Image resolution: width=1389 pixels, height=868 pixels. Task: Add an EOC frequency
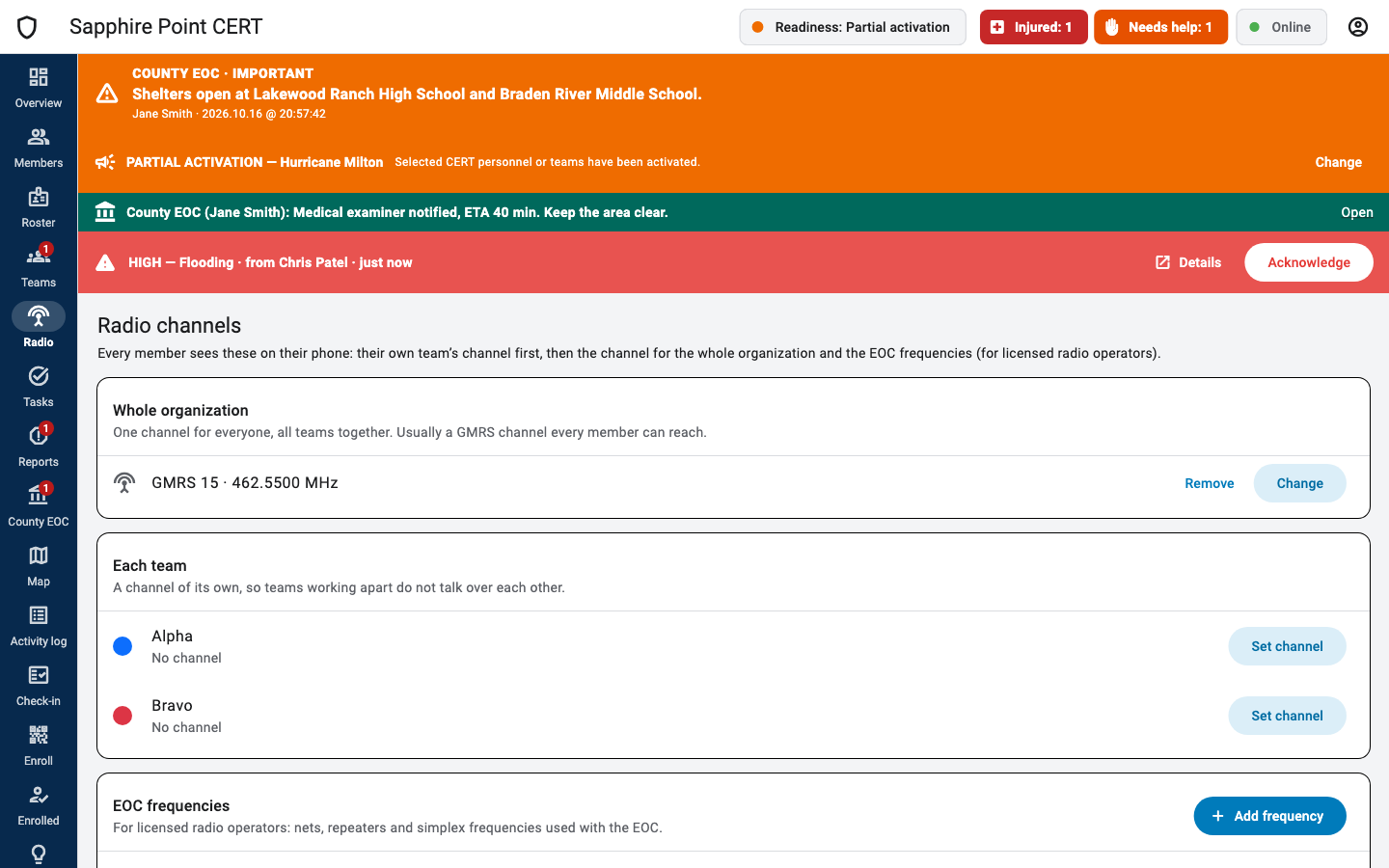click(1269, 816)
